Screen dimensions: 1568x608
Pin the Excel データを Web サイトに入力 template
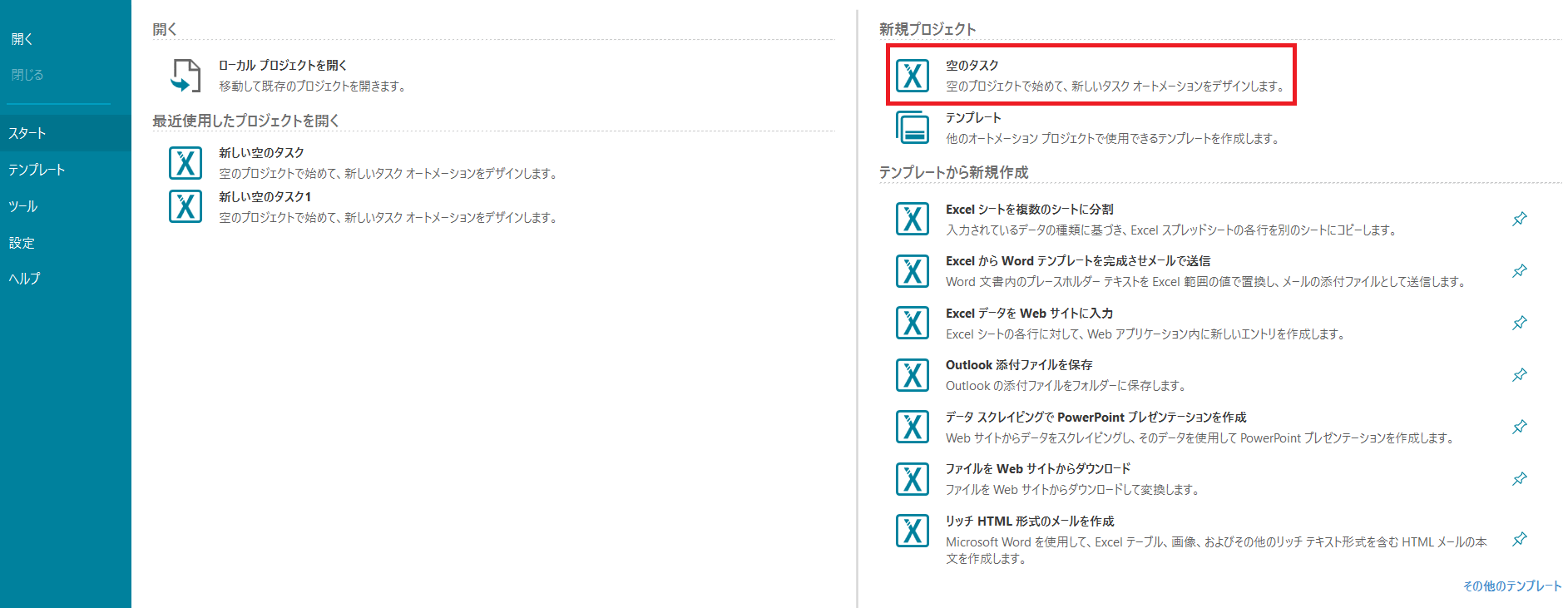[1520, 323]
